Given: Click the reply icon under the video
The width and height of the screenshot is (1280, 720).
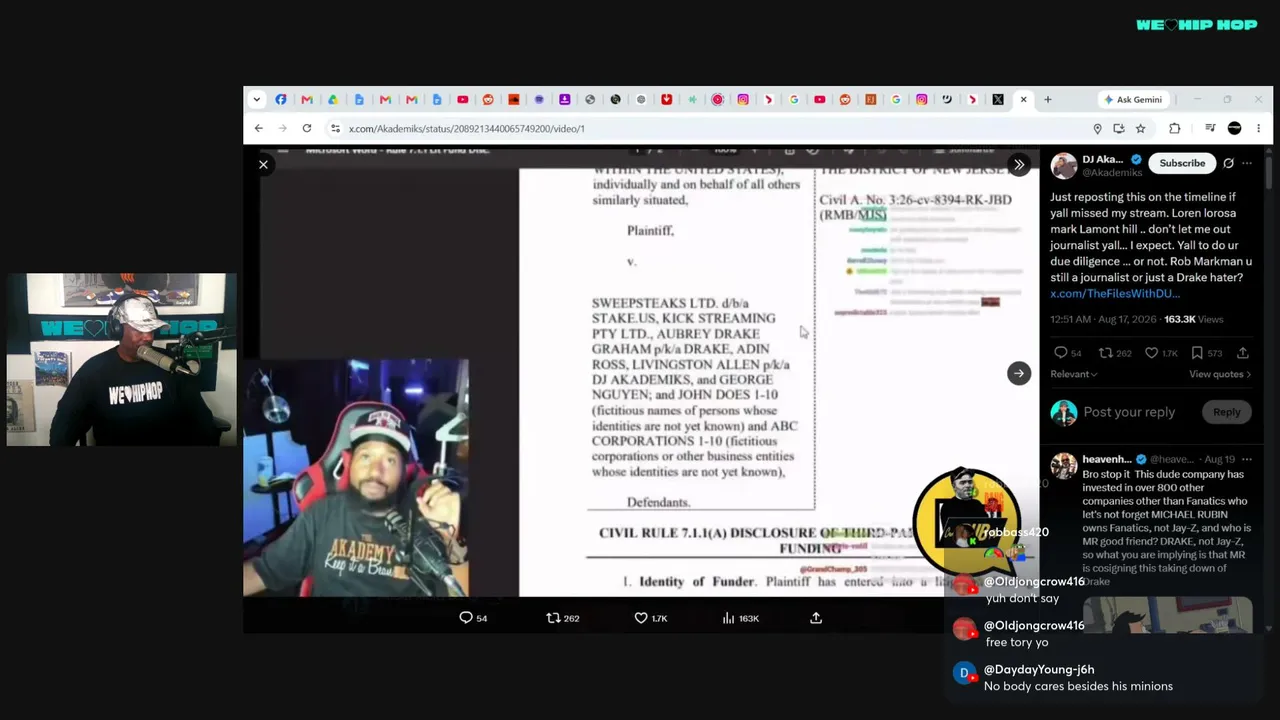Looking at the screenshot, I should pos(466,618).
